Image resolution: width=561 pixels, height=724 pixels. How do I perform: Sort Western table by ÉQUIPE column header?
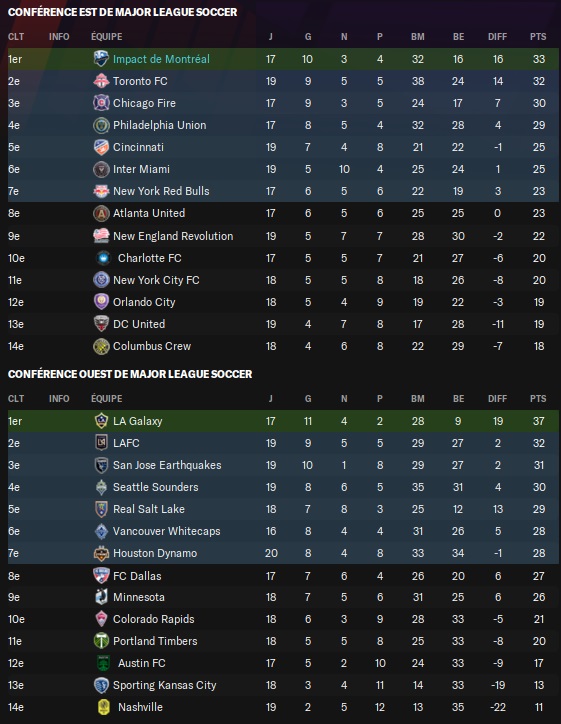(107, 398)
